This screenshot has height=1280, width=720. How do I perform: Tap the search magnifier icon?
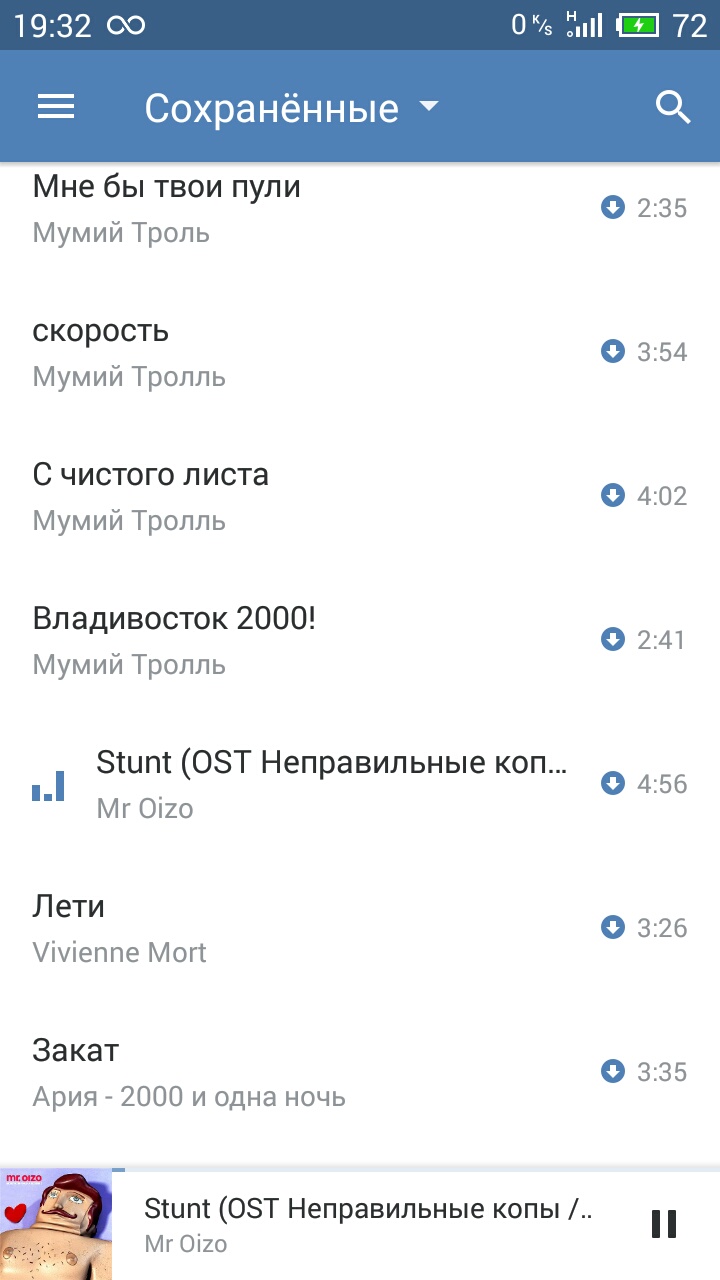click(x=673, y=107)
